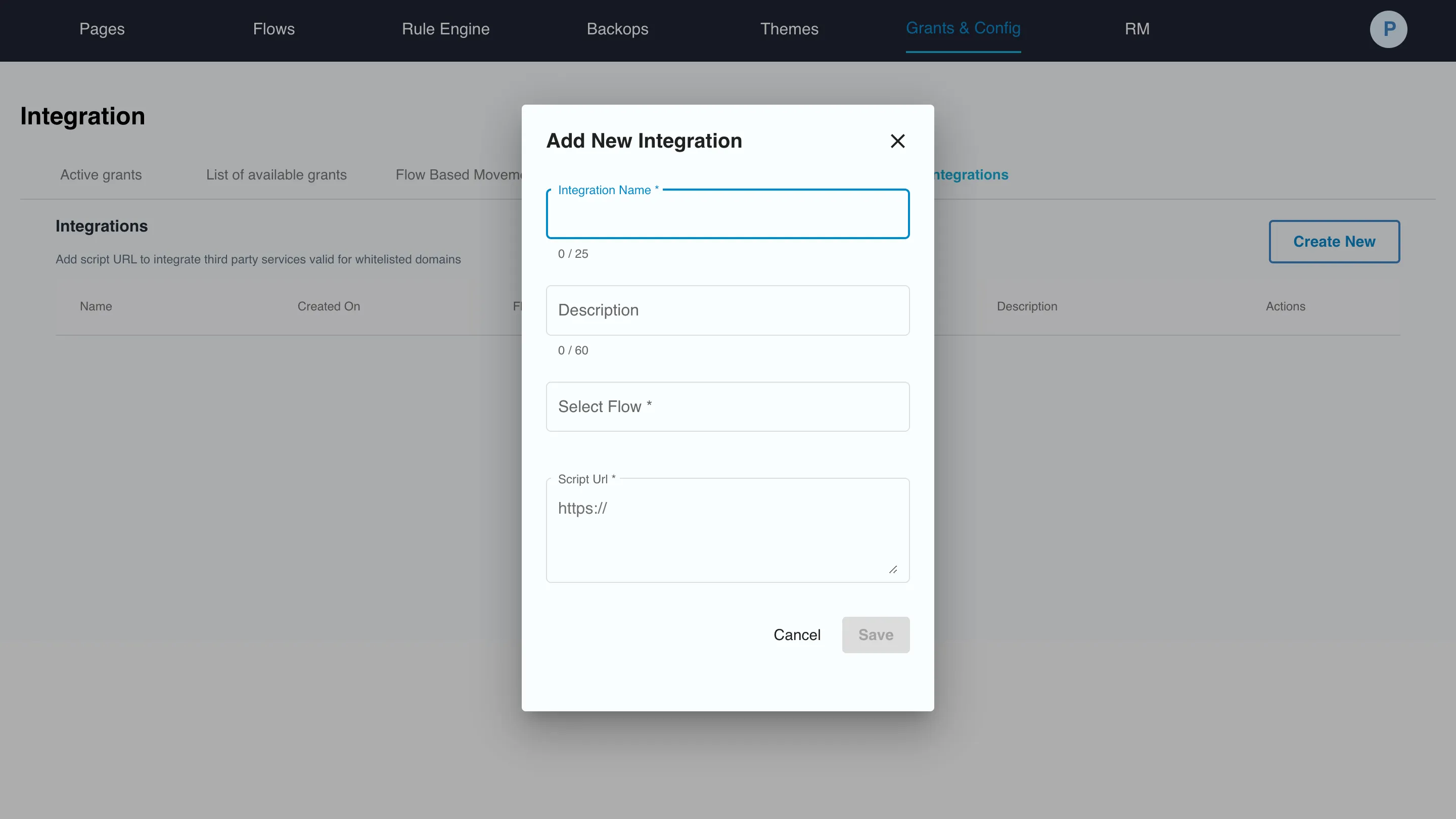Screen dimensions: 1456x819
Task: Click the Actions column header
Action: tap(1285, 306)
